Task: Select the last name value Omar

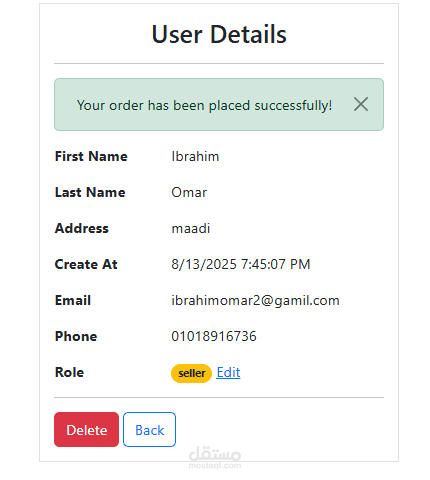Action: pyautogui.click(x=189, y=192)
